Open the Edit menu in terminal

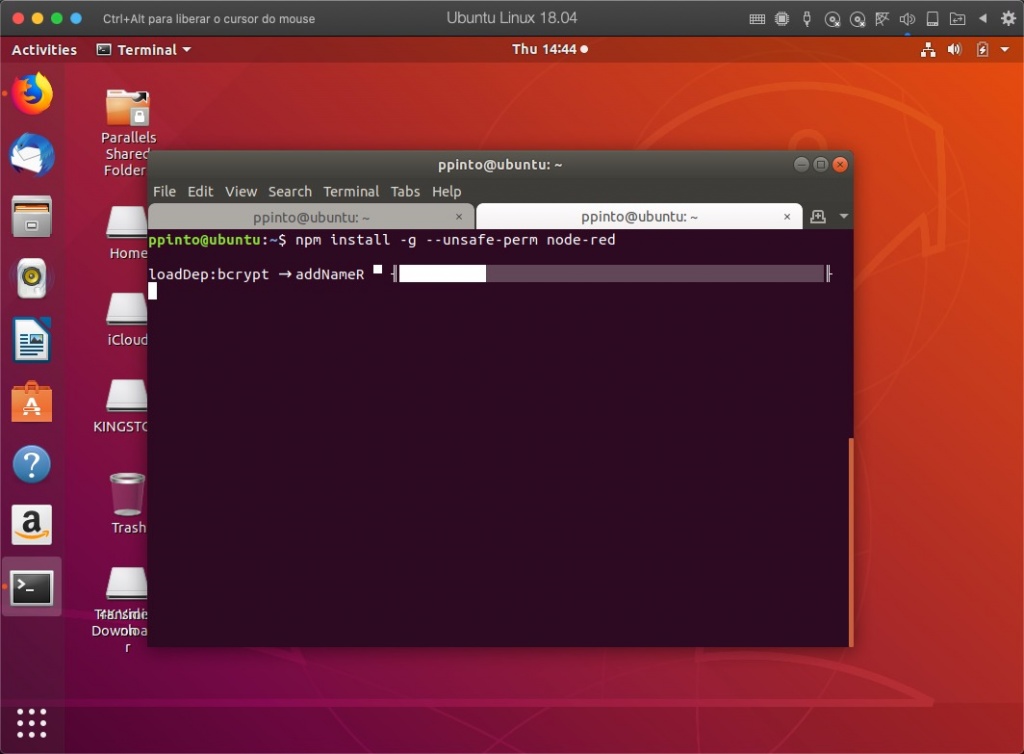[x=200, y=191]
